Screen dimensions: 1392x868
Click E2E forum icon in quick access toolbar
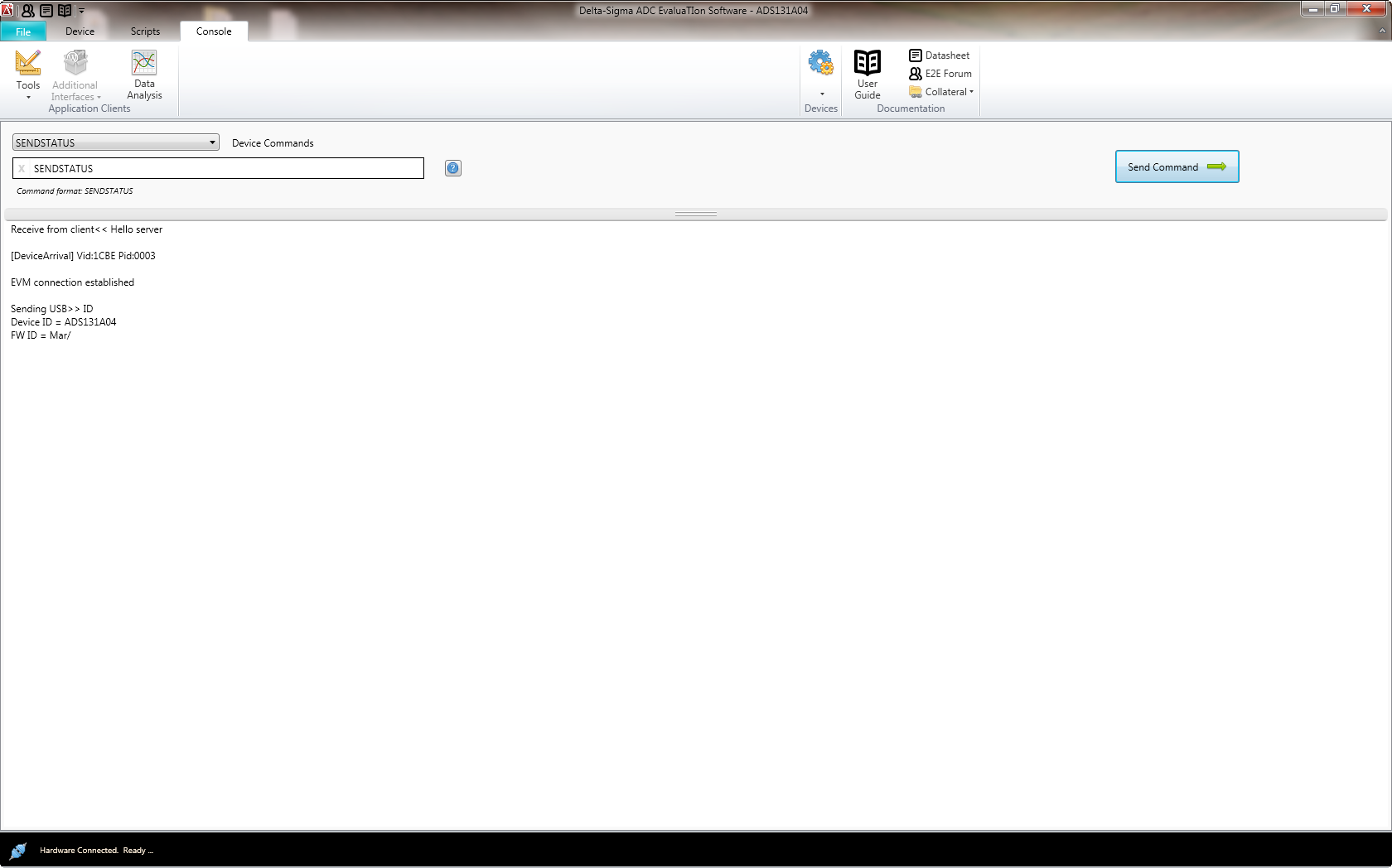28,11
